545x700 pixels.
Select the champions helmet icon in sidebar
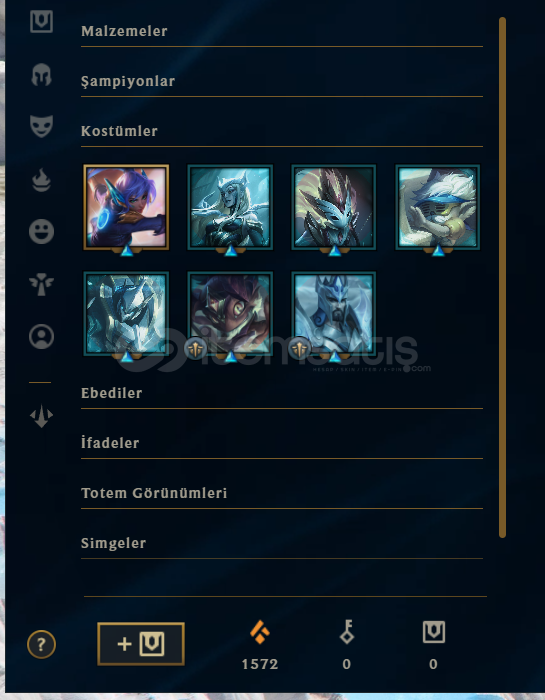coord(42,75)
